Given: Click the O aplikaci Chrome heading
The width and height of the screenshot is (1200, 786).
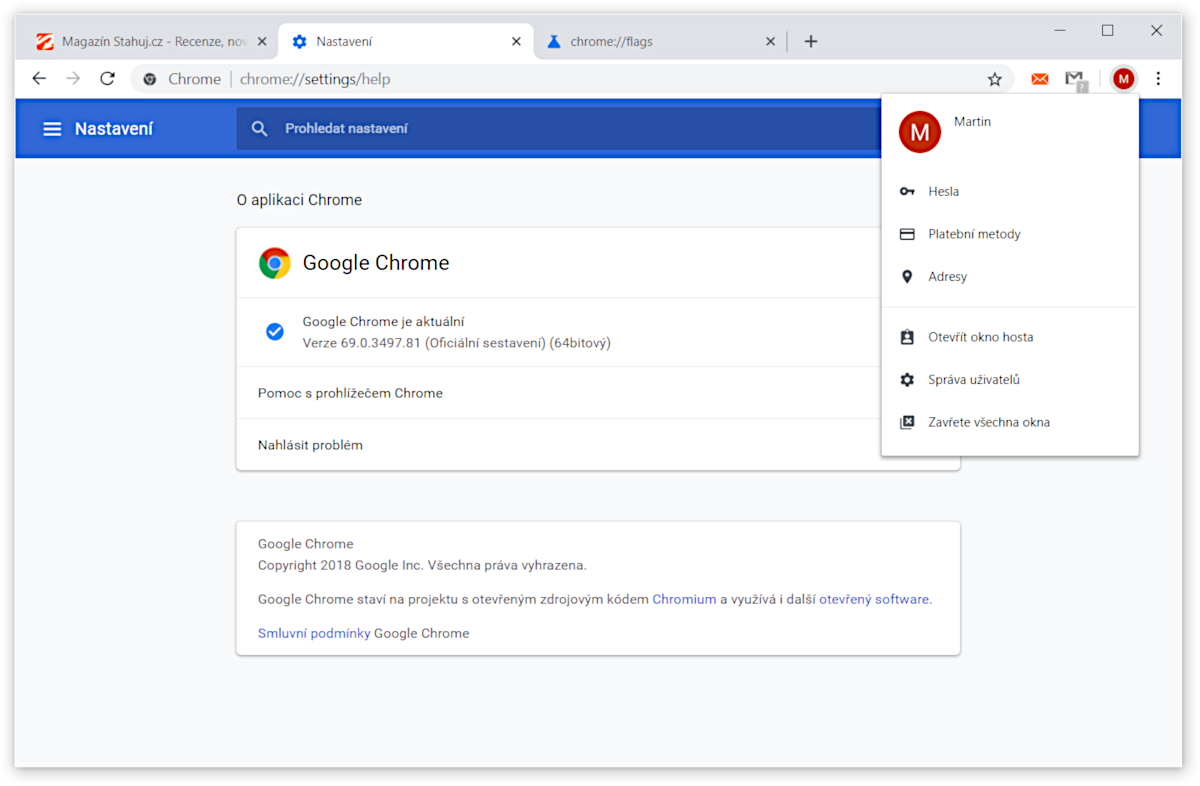Looking at the screenshot, I should point(299,200).
